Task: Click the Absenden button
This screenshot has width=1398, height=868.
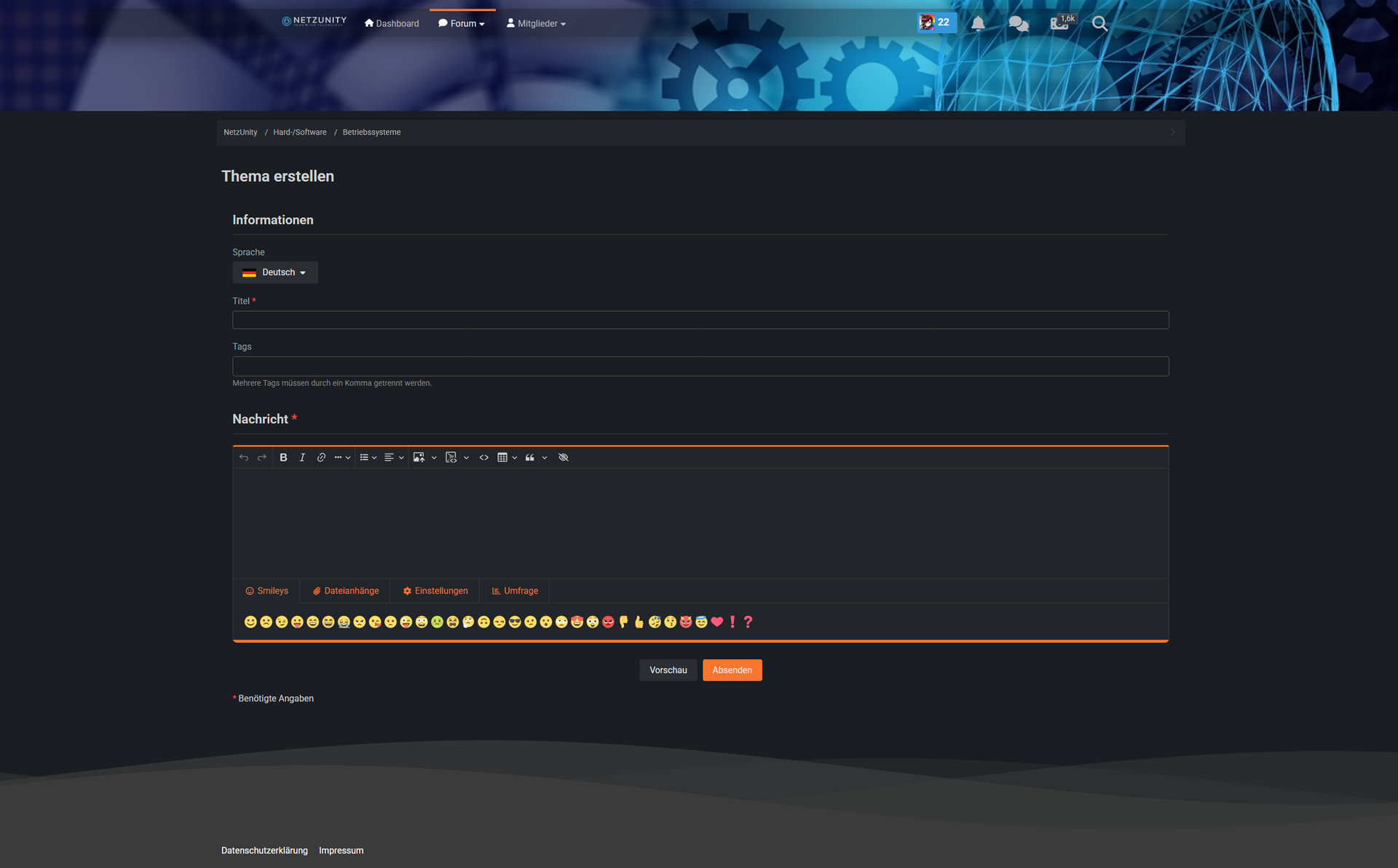Action: tap(732, 670)
